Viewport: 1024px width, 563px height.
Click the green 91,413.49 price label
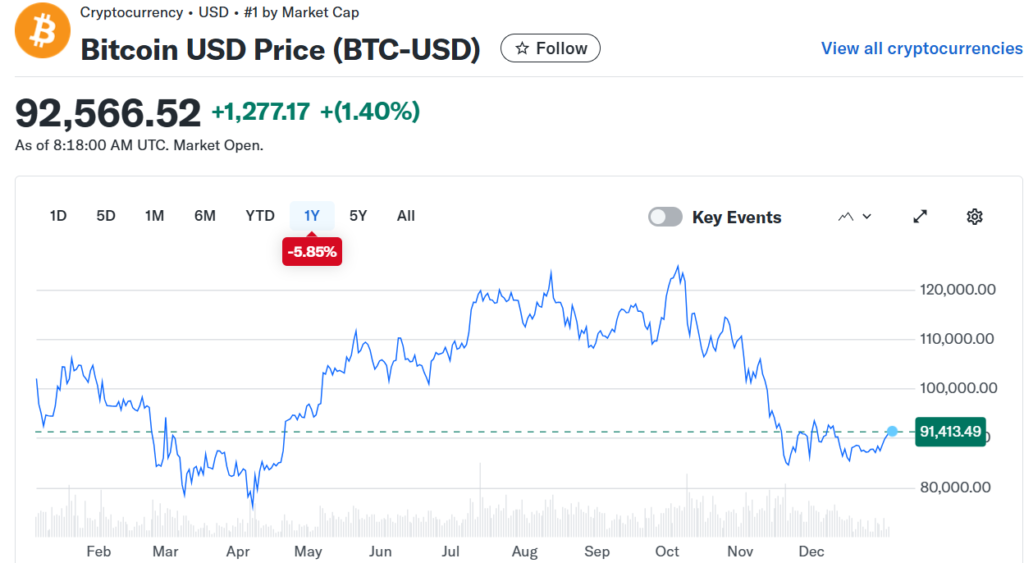[950, 432]
